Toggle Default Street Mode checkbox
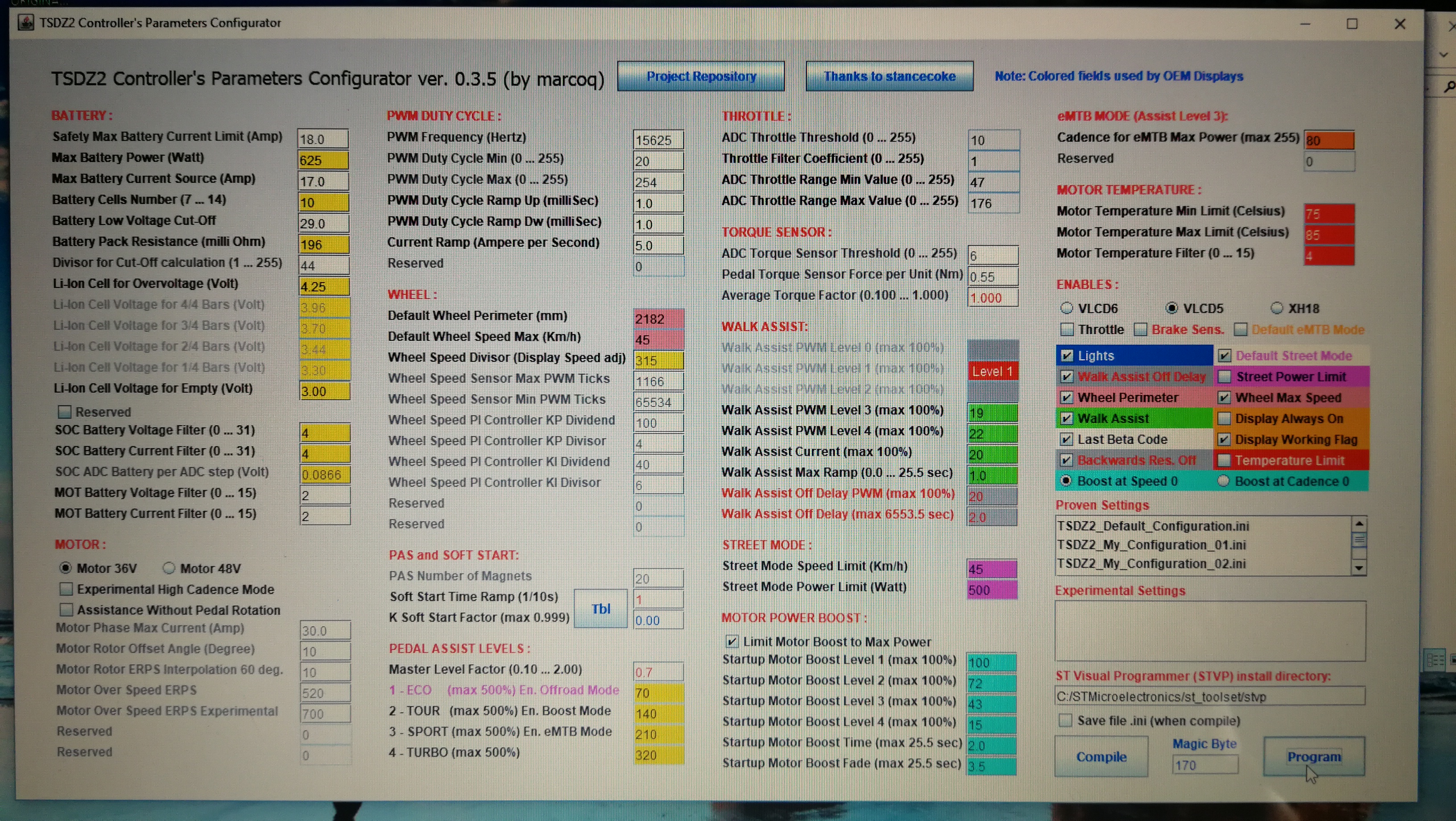The width and height of the screenshot is (1456, 821). pyautogui.click(x=1224, y=356)
